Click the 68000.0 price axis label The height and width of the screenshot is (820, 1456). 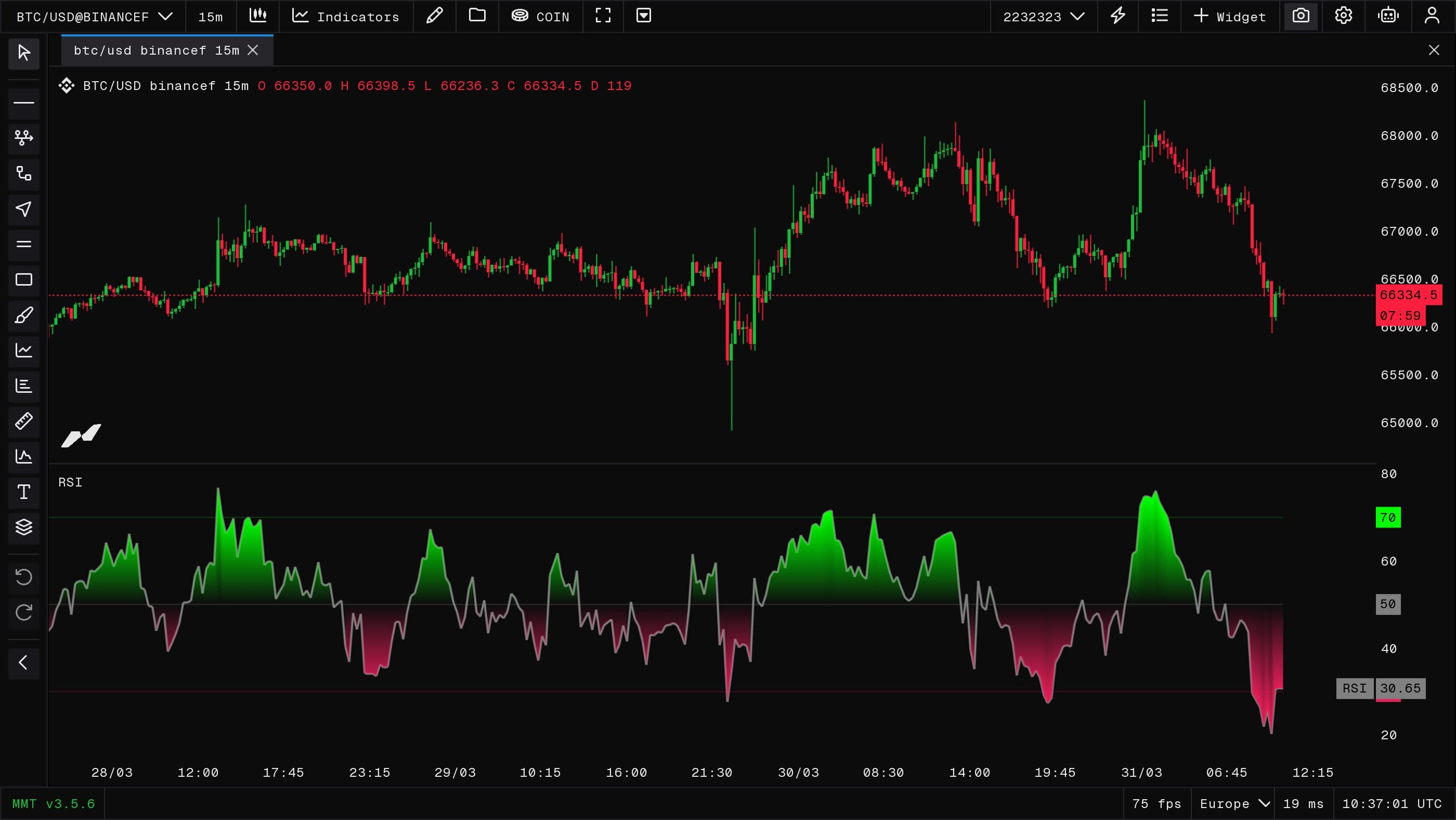(1409, 136)
